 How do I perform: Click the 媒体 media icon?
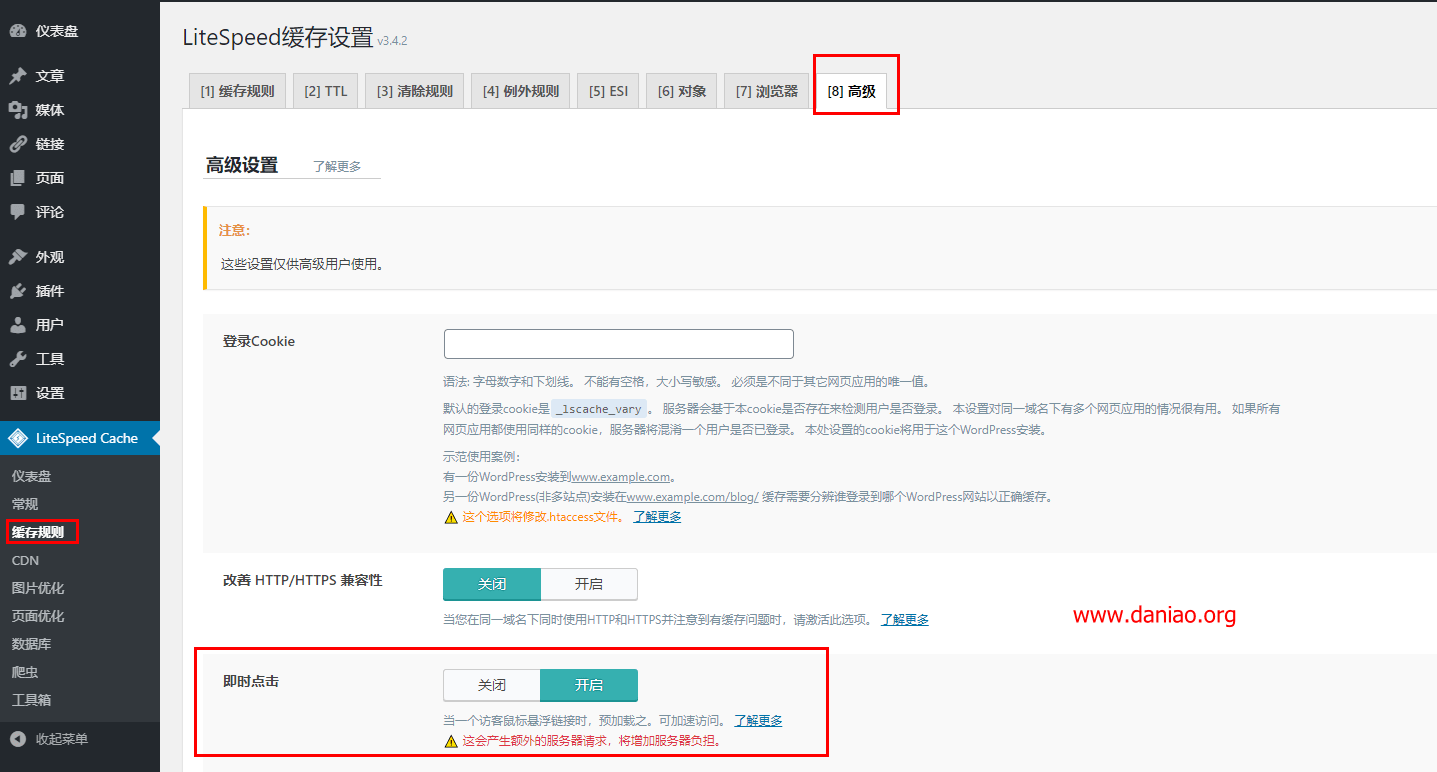(x=18, y=110)
